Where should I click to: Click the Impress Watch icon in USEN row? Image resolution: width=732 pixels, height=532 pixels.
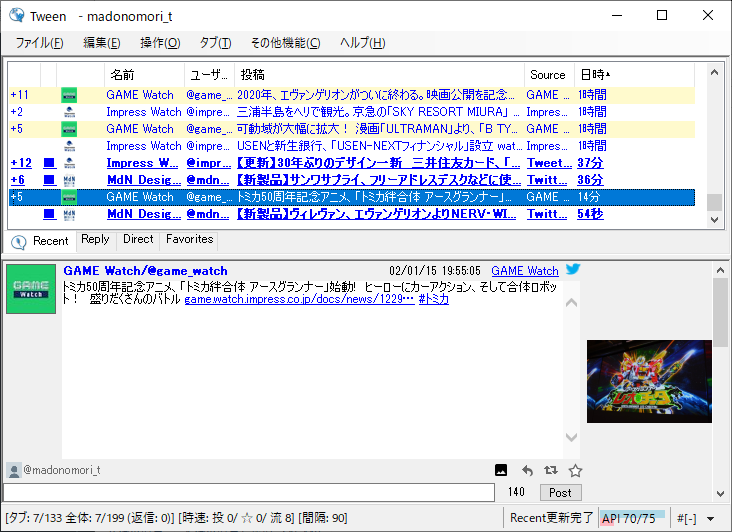click(69, 146)
